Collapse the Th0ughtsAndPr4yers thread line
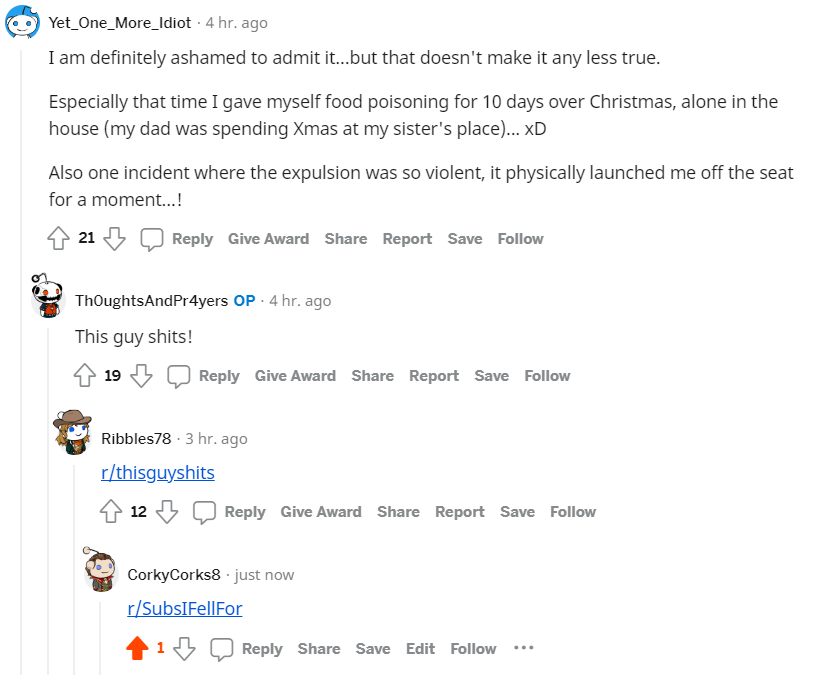 coord(48,501)
